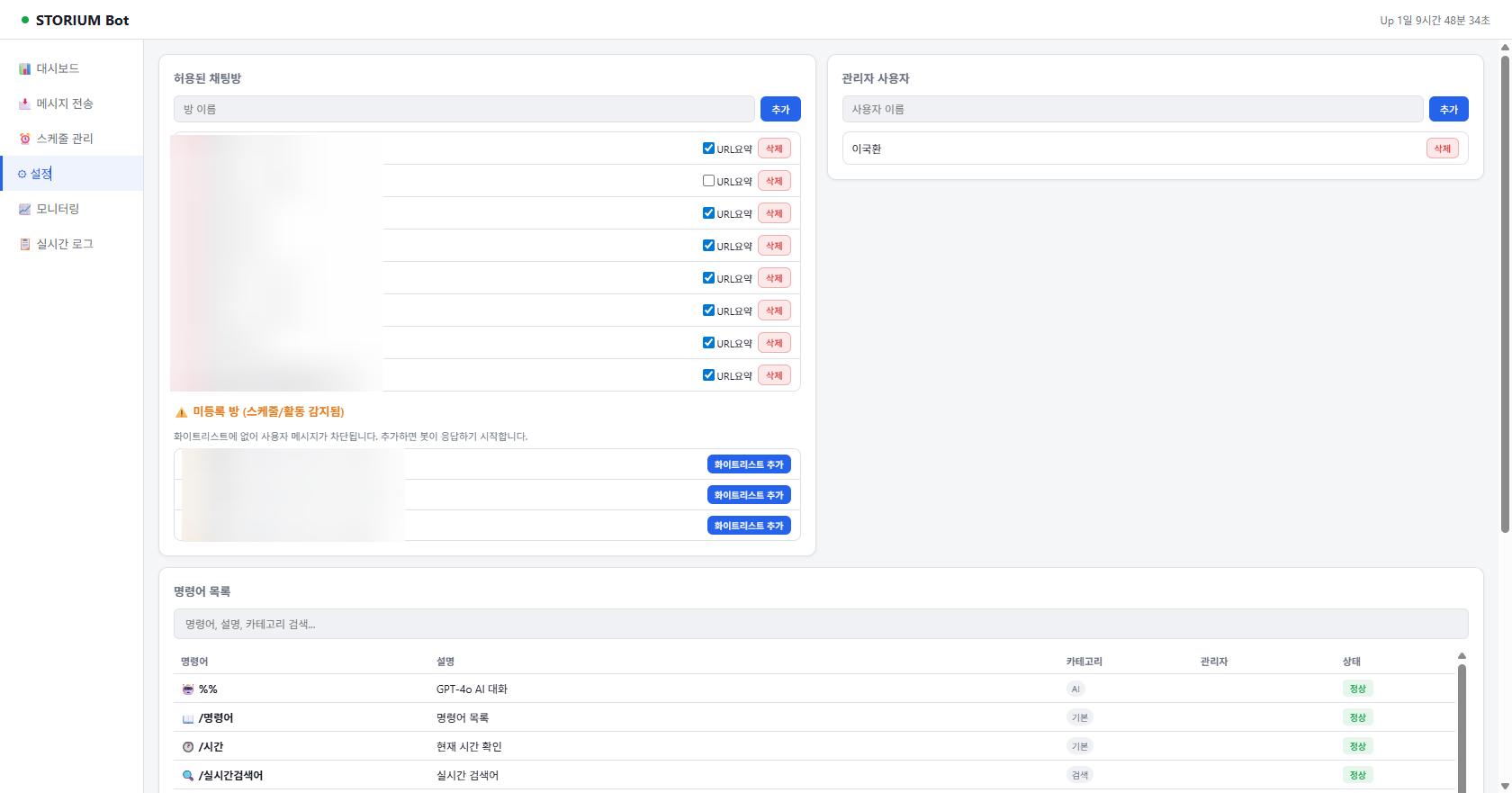Click the alarm clock schedule management icon
The image size is (1512, 793).
pos(25,139)
